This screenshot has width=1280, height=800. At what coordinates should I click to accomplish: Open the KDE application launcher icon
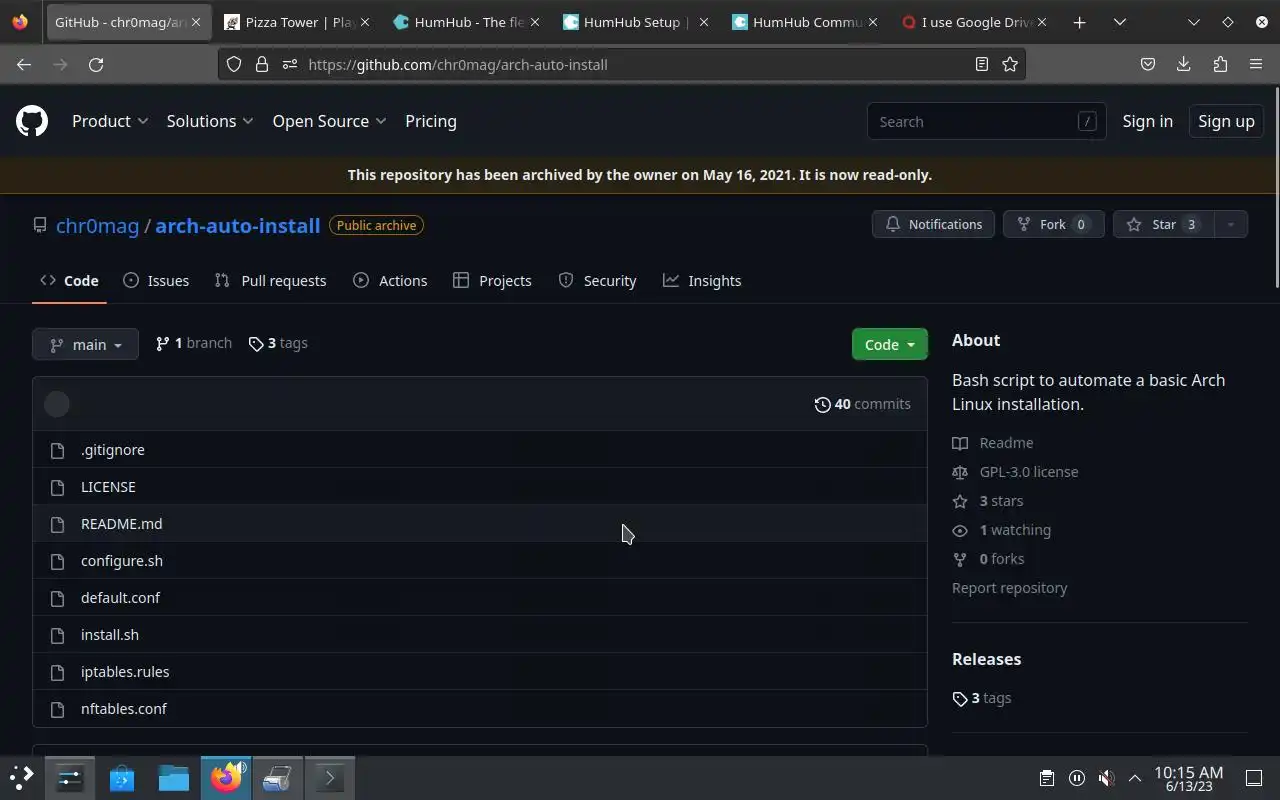click(22, 777)
